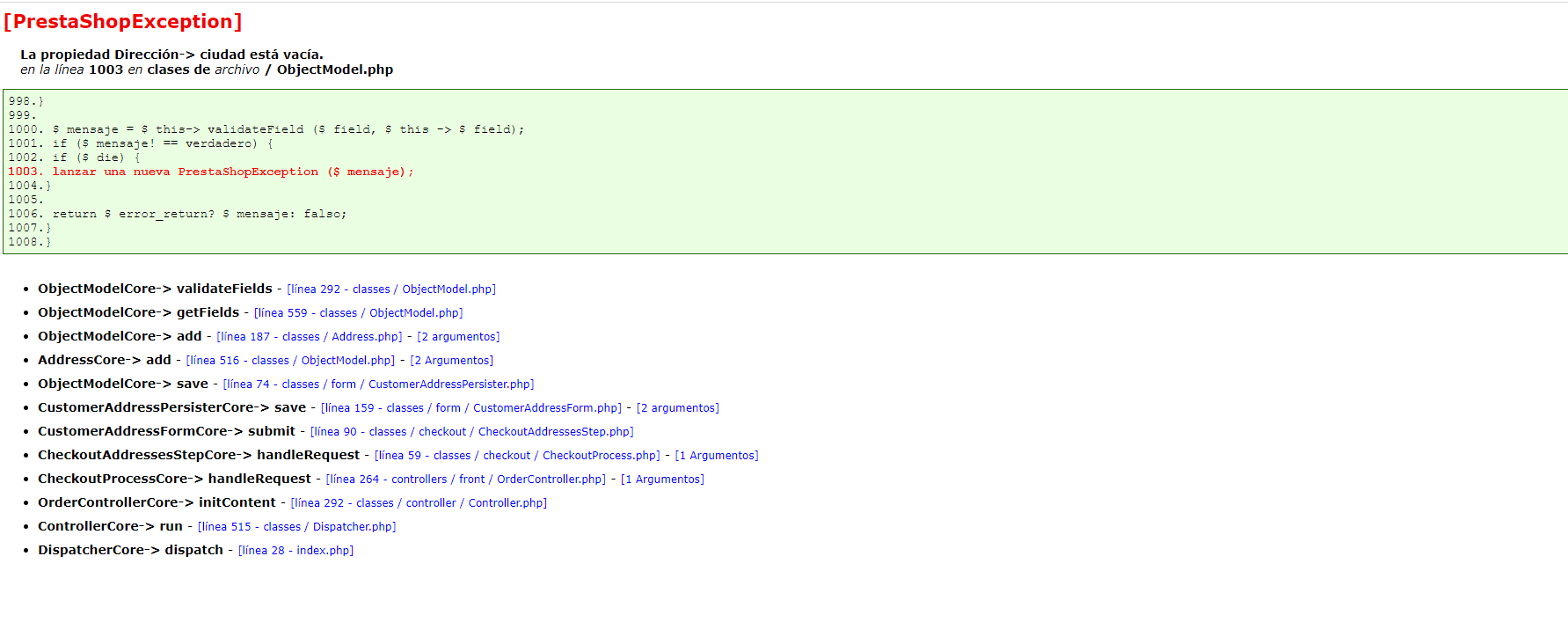
Task: Show 1 Argumentos for CheckoutAddressesStepCore-> handleRequest
Action: click(717, 456)
